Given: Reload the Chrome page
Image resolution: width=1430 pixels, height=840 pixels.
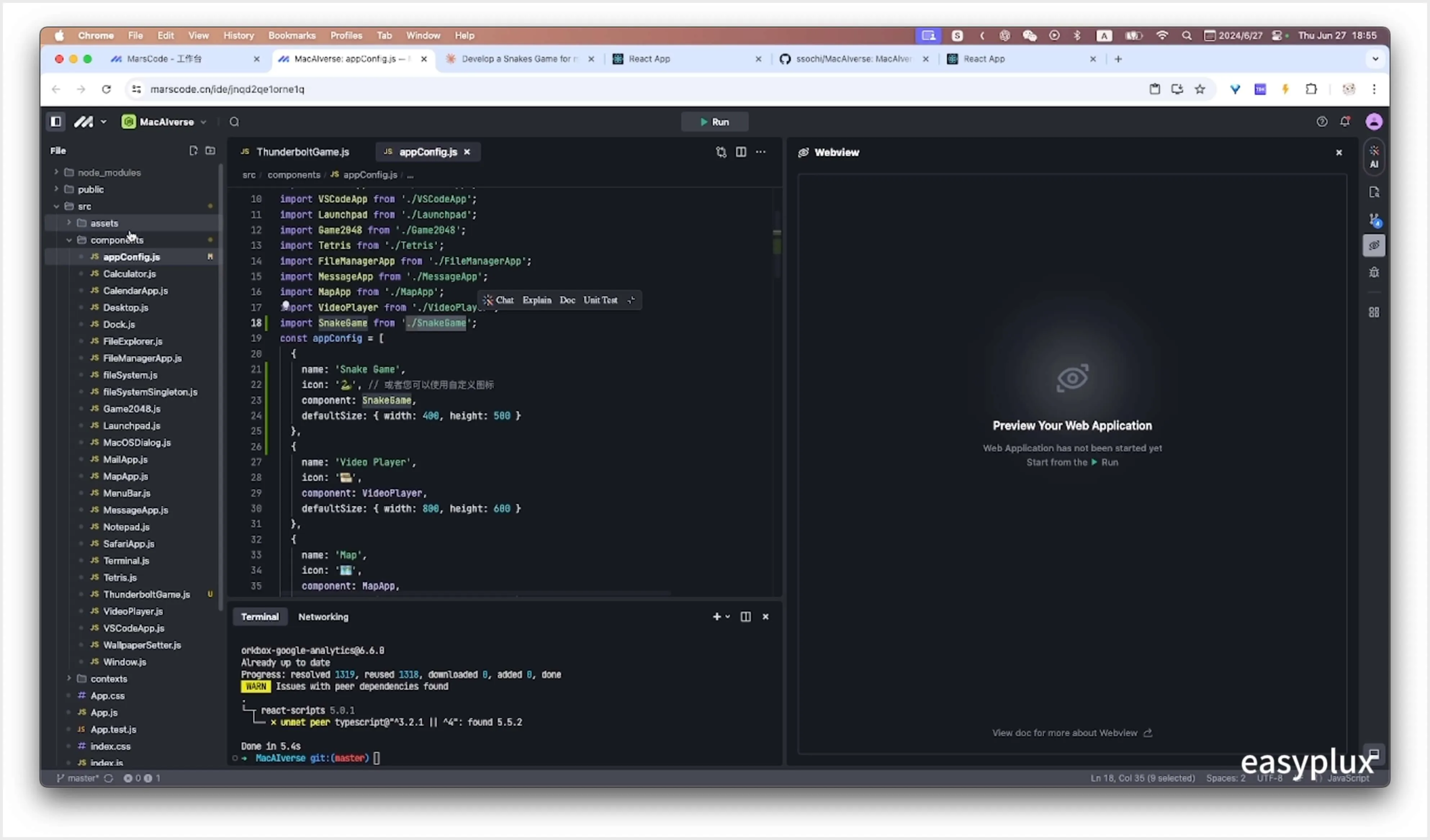Looking at the screenshot, I should point(106,89).
